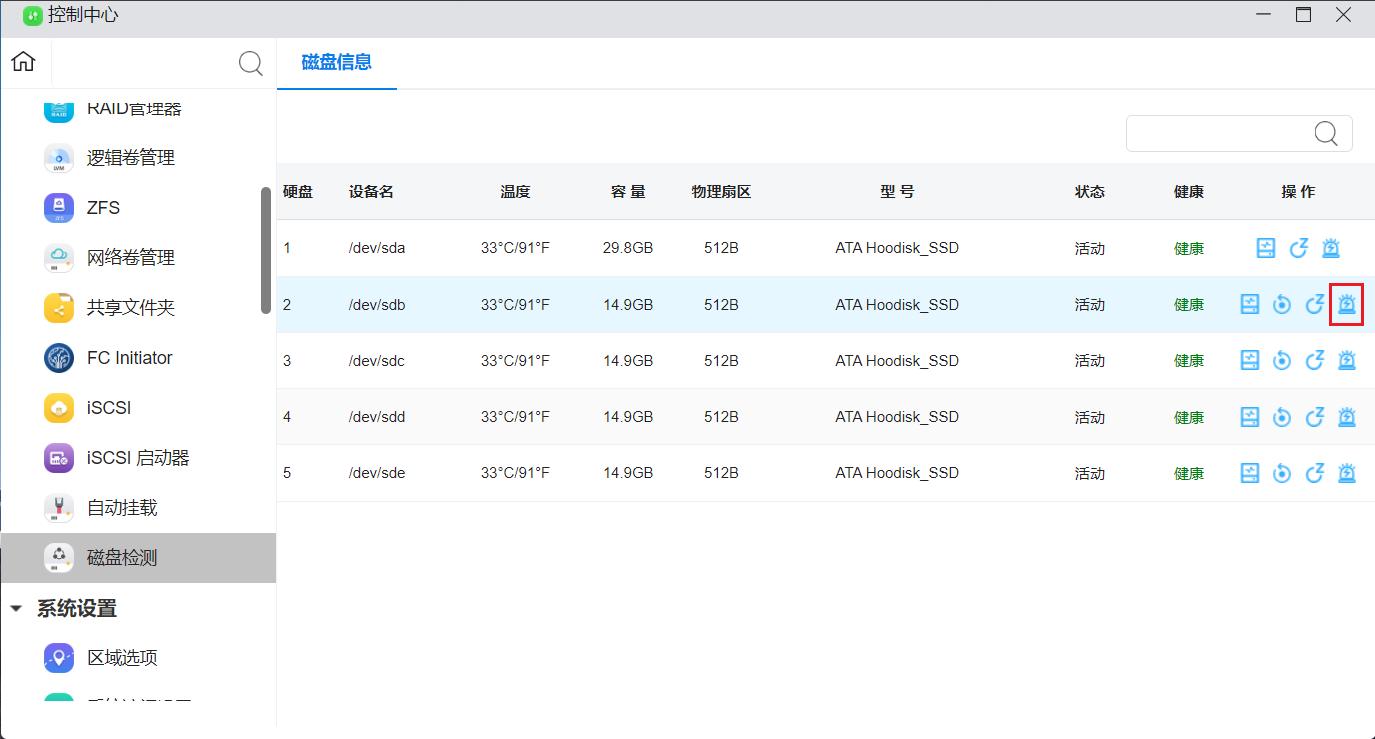Click the locate-disk beacon icon for /dev/sdb
Screen dimensions: 1375x739
(1347, 304)
